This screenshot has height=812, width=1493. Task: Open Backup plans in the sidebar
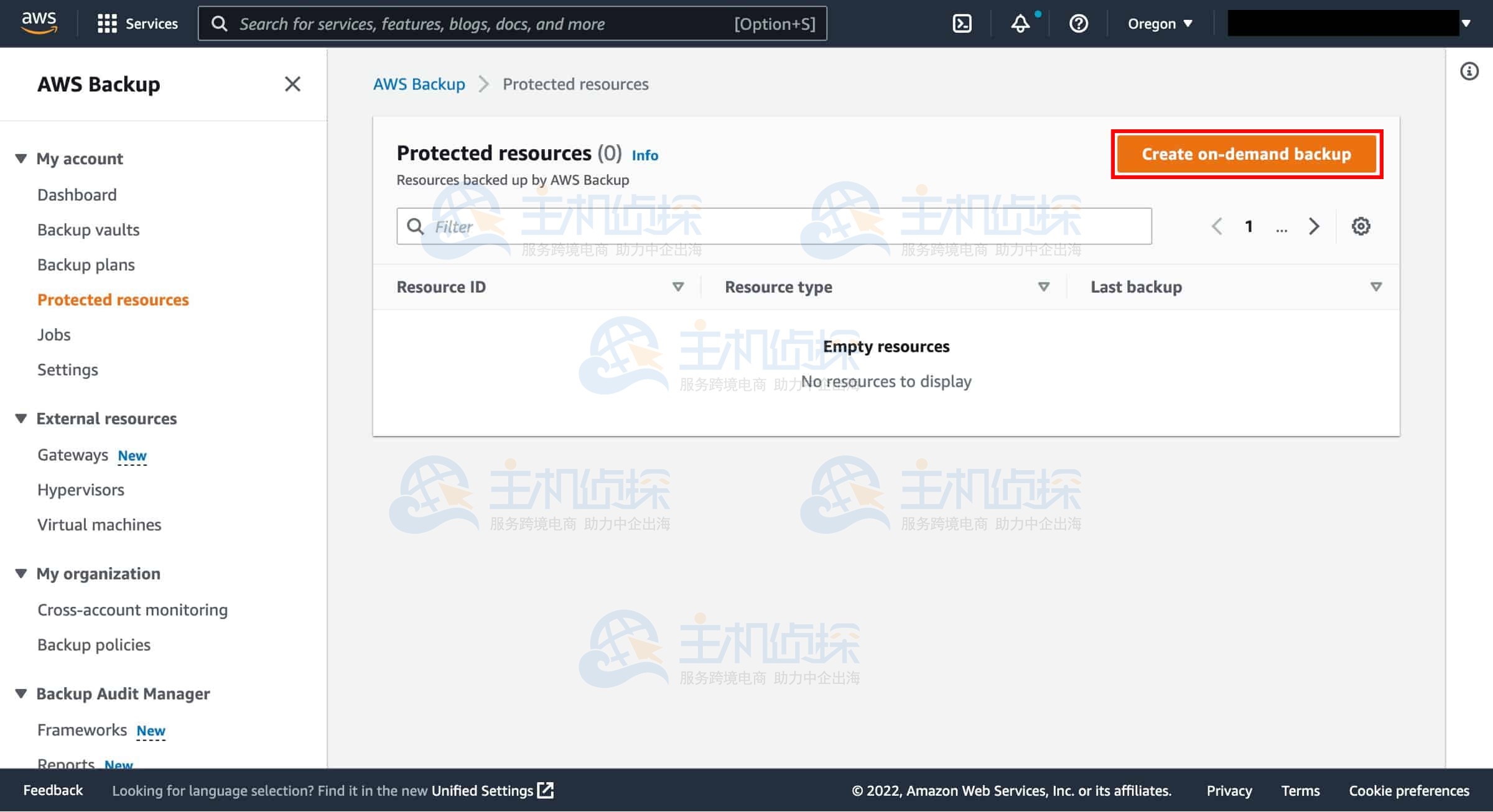pyautogui.click(x=86, y=265)
